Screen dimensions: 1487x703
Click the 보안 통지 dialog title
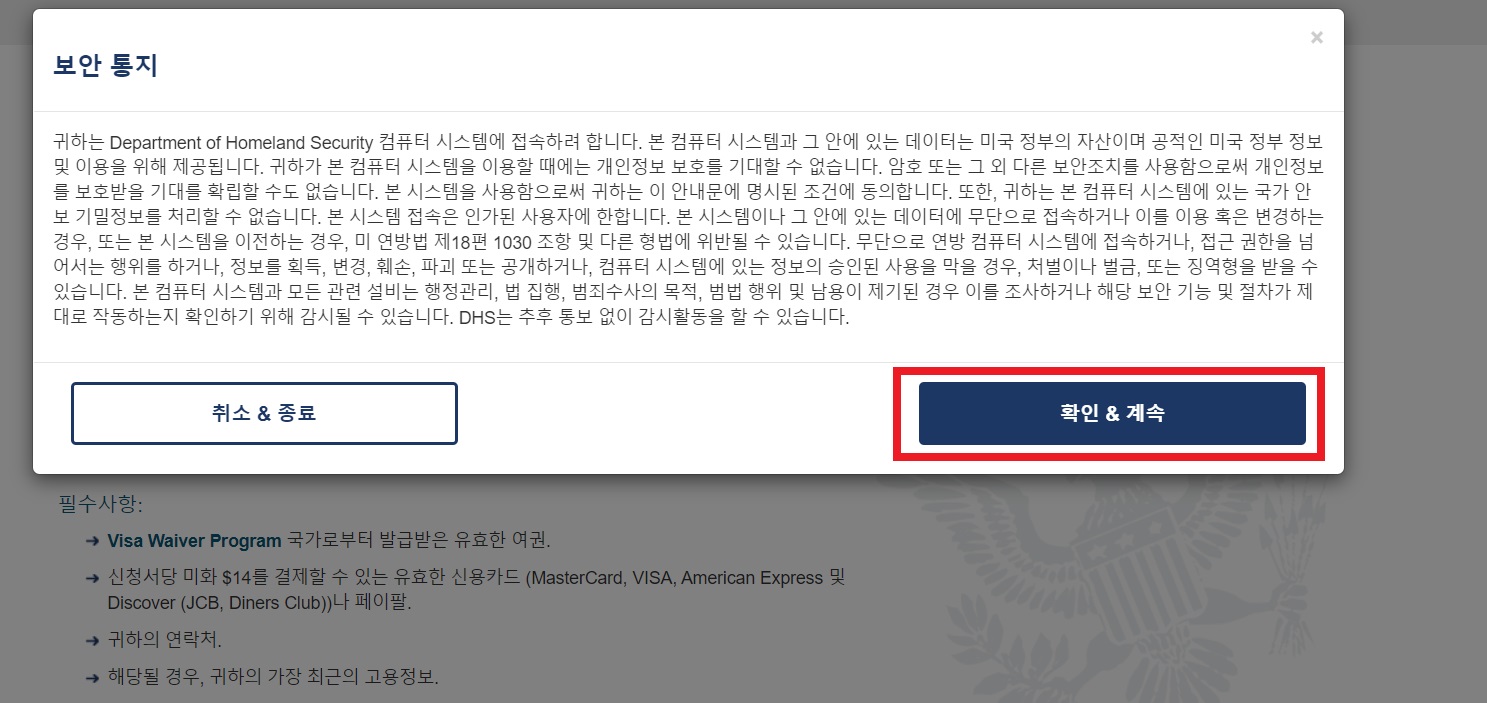coord(105,67)
